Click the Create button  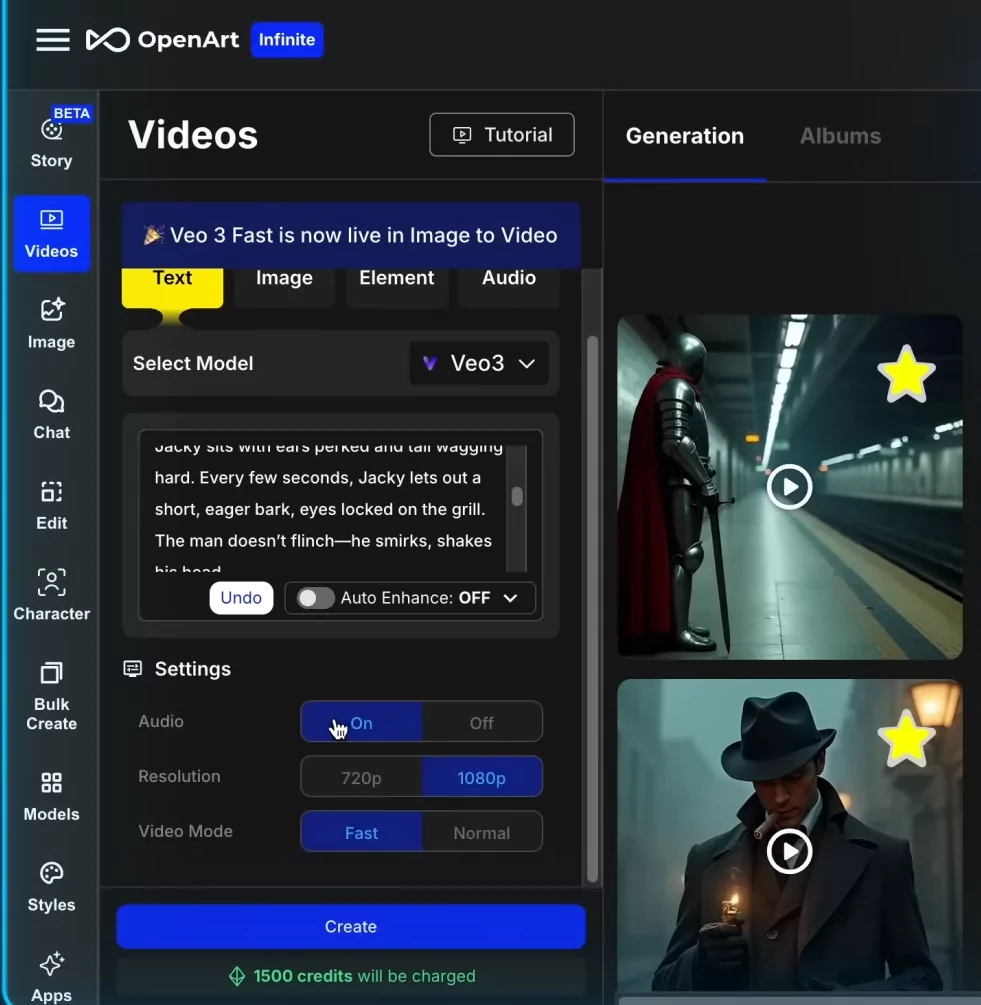(x=350, y=927)
